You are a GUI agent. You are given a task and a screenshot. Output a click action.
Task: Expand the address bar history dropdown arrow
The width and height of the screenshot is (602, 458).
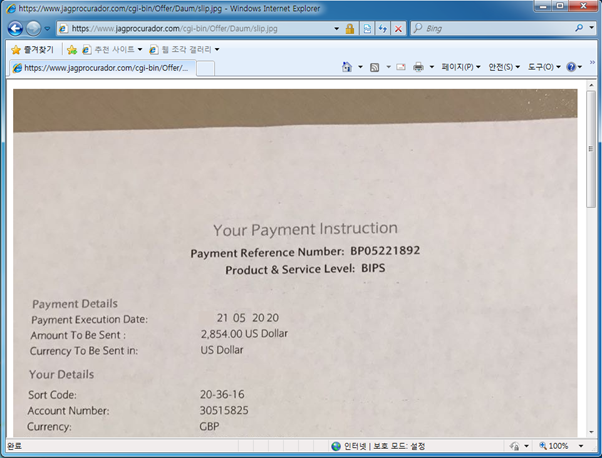(x=337, y=28)
